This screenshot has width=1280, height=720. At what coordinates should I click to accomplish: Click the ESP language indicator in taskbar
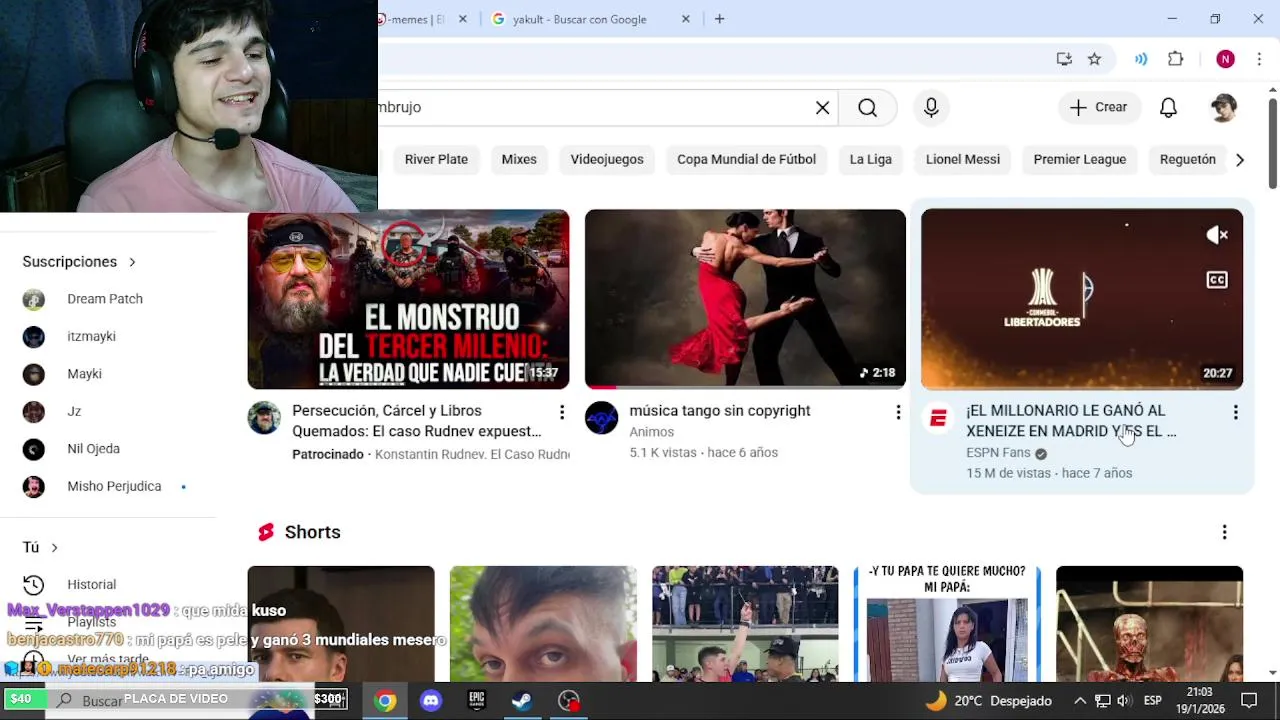(1153, 701)
